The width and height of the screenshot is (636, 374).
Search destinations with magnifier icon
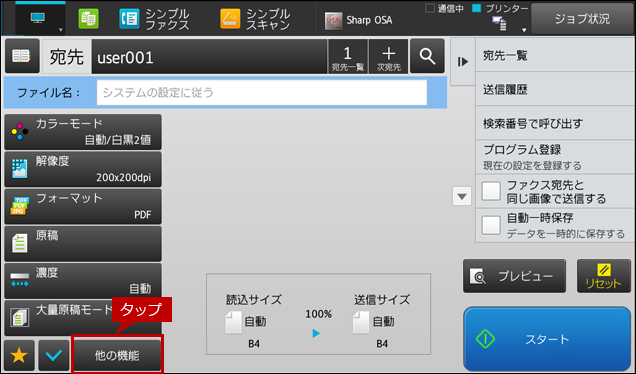pos(427,56)
